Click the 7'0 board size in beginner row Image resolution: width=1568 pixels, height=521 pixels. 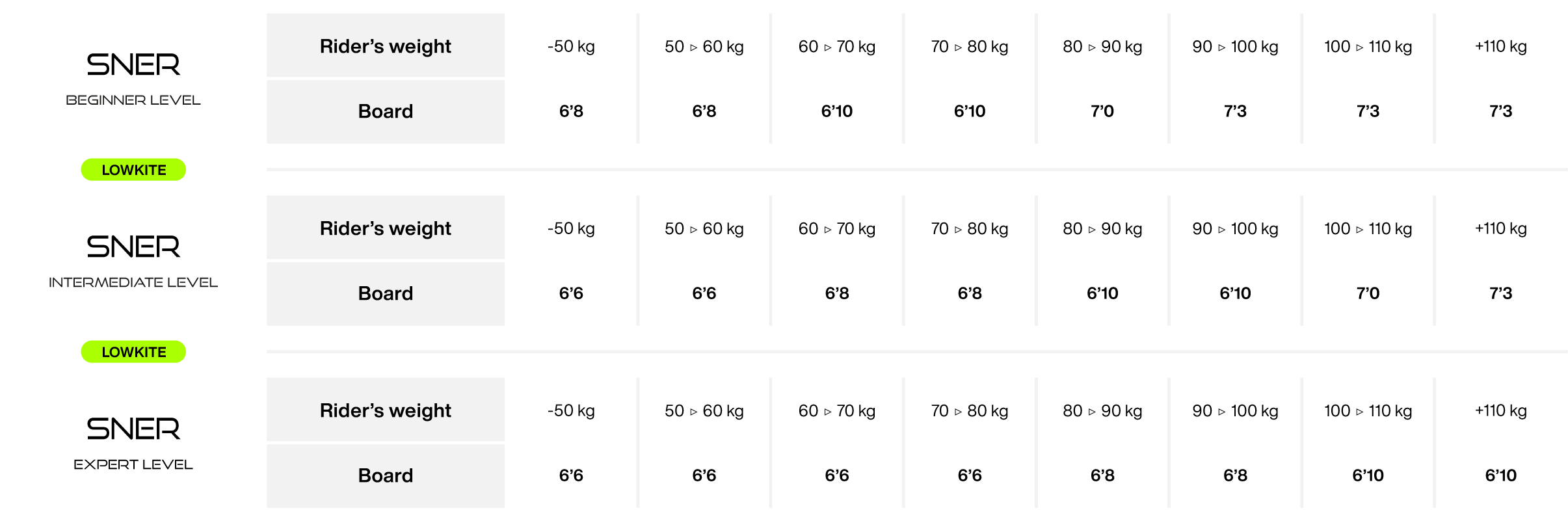1102,111
